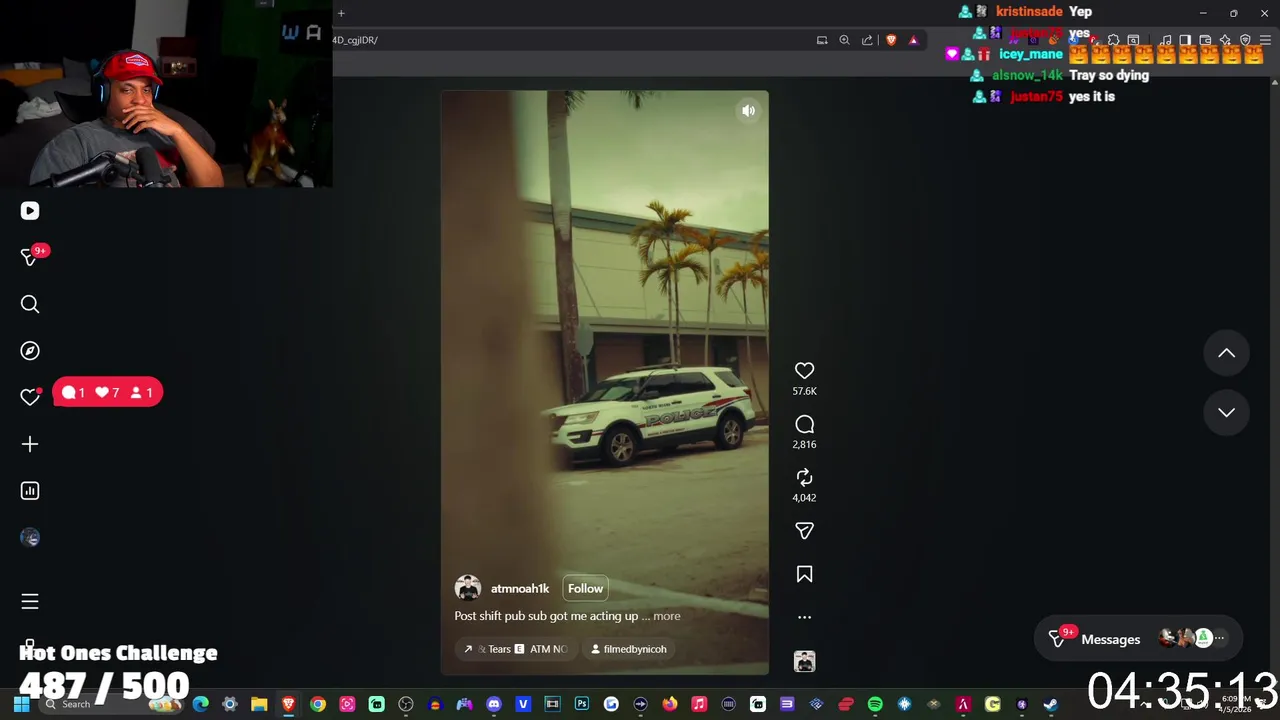The height and width of the screenshot is (720, 1280).
Task: Open the Search icon in Instagram sidebar
Action: (x=30, y=304)
